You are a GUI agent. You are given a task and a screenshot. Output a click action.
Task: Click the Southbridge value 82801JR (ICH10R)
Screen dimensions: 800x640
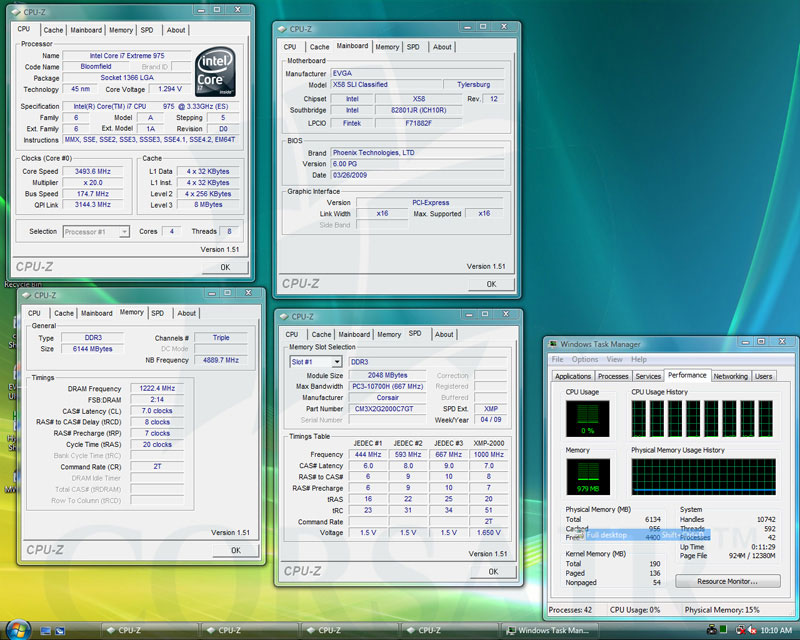pyautogui.click(x=419, y=110)
